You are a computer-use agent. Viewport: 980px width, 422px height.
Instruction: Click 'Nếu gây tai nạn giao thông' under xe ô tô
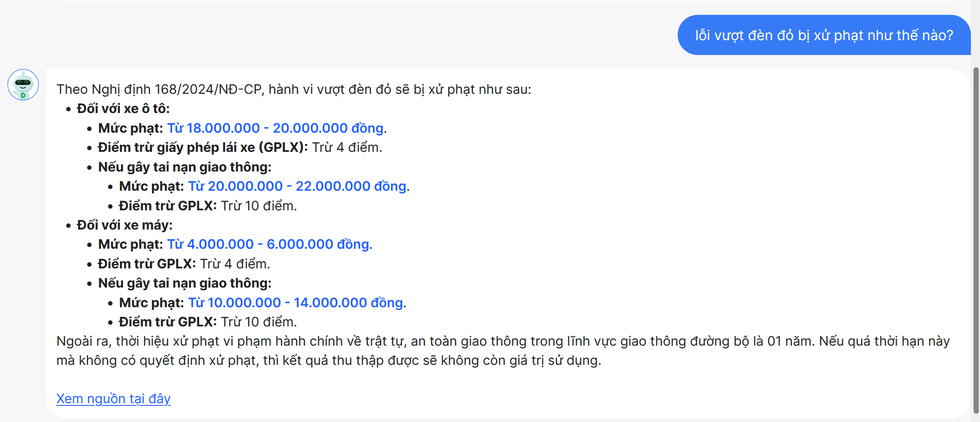[185, 167]
